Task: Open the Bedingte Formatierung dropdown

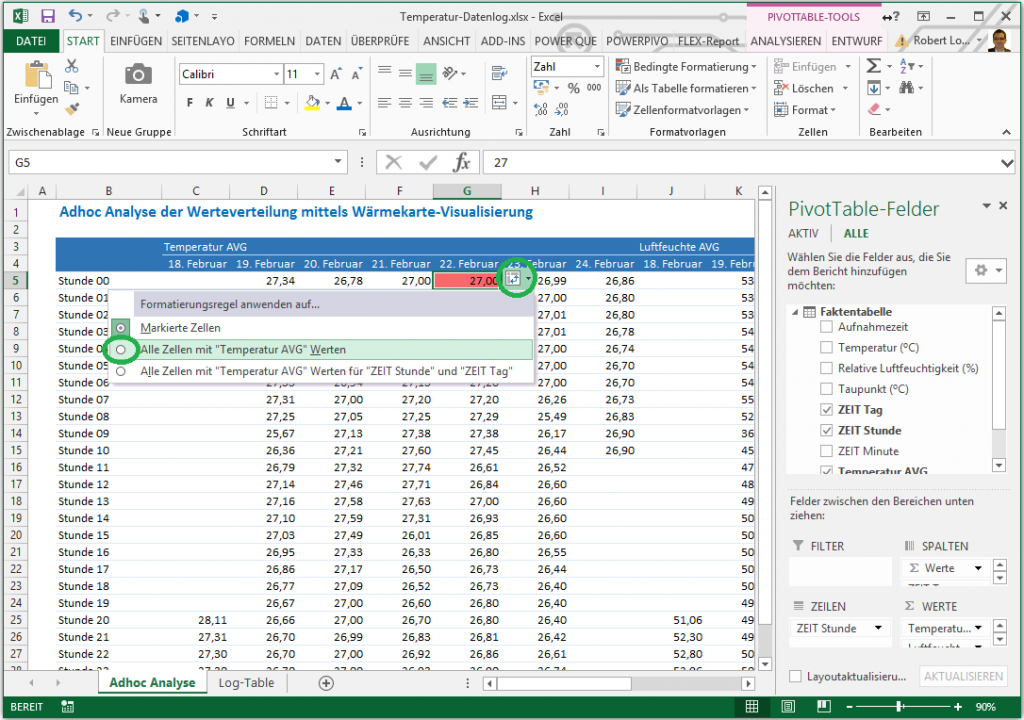Action: [688, 67]
